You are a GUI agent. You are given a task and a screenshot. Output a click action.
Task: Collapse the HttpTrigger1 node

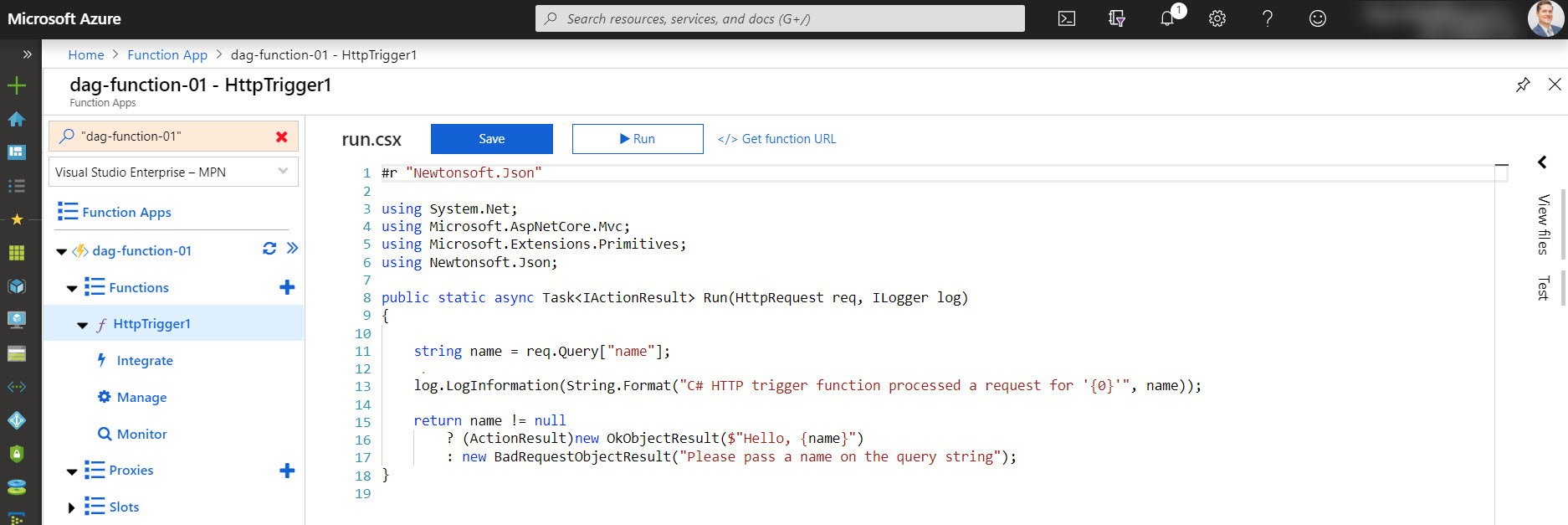click(x=82, y=325)
